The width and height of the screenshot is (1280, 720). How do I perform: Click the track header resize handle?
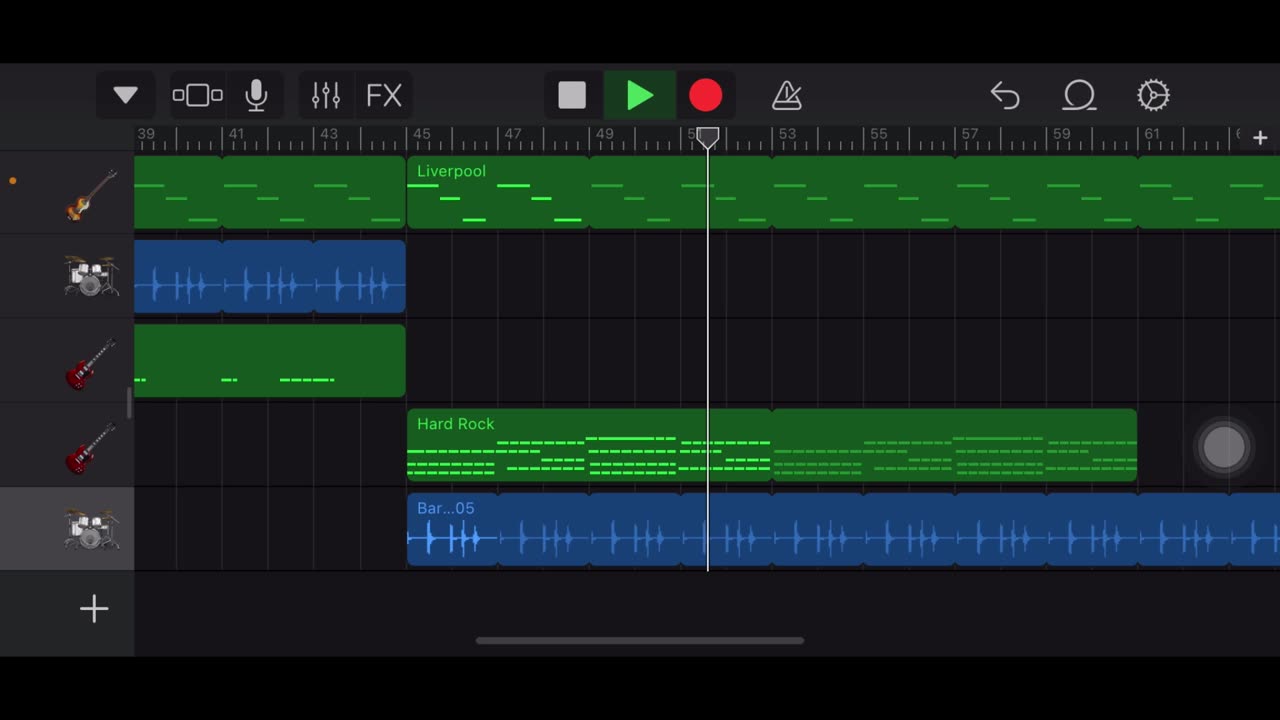(128, 403)
